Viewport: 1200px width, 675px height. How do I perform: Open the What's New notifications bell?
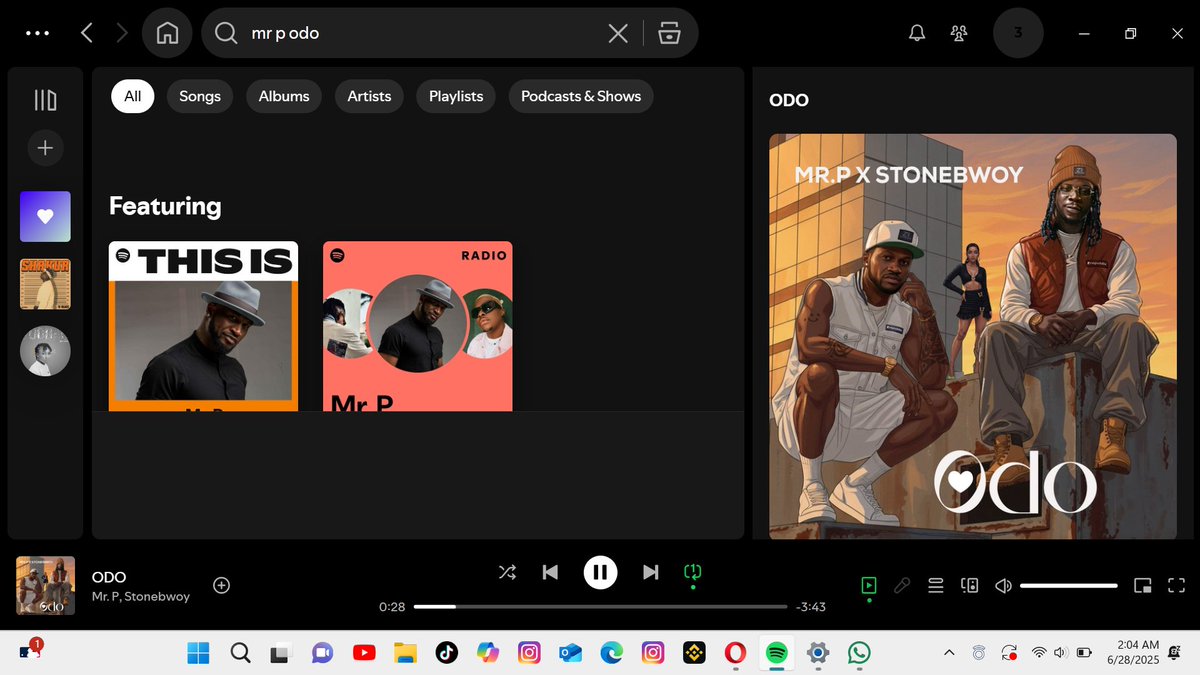coord(917,33)
